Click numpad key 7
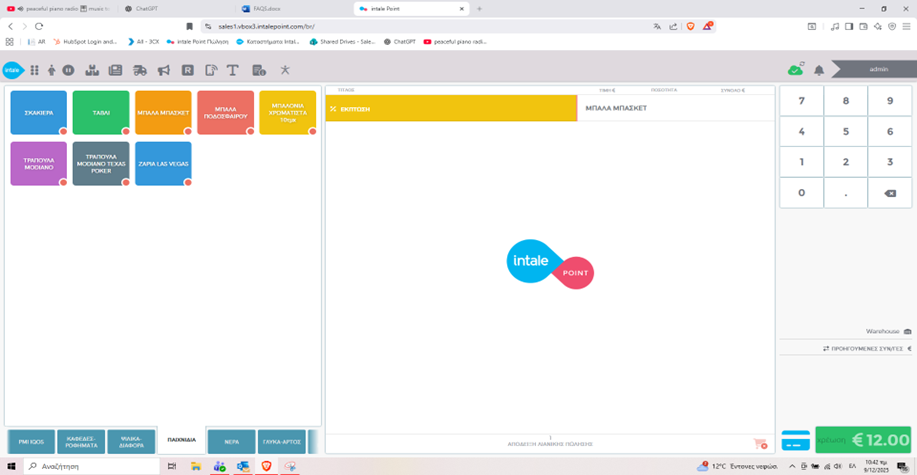917x475 pixels. click(801, 101)
